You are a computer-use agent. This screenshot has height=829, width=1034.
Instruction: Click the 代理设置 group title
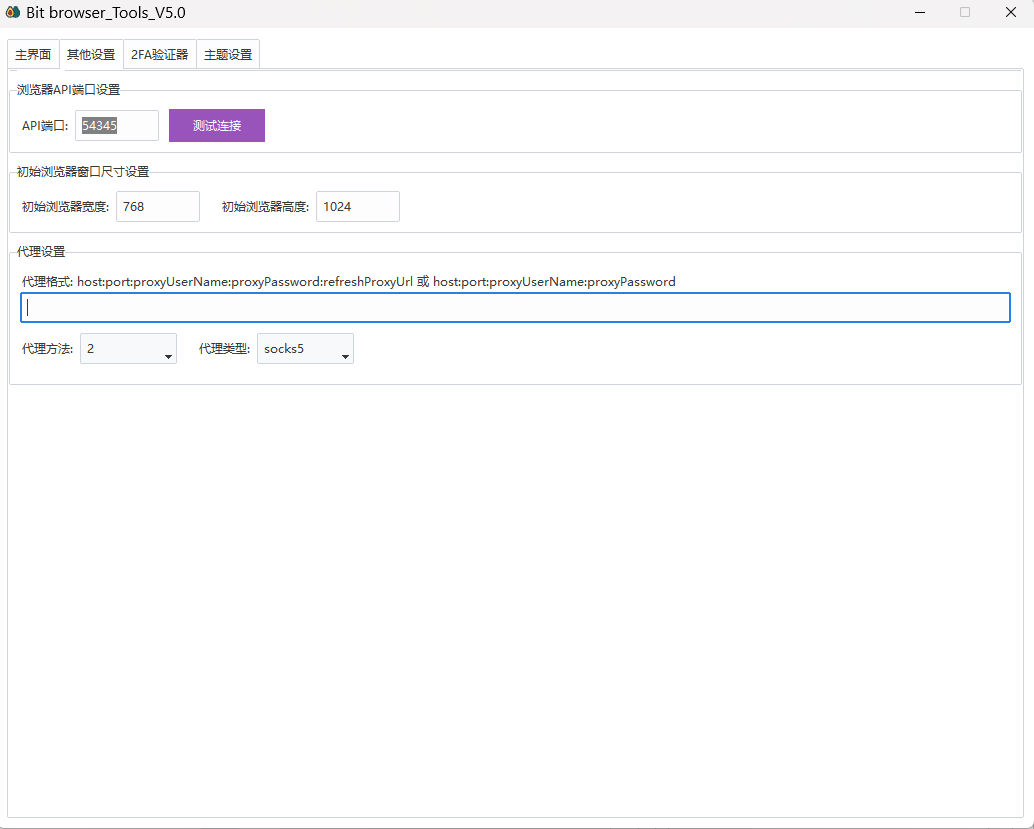pos(41,251)
